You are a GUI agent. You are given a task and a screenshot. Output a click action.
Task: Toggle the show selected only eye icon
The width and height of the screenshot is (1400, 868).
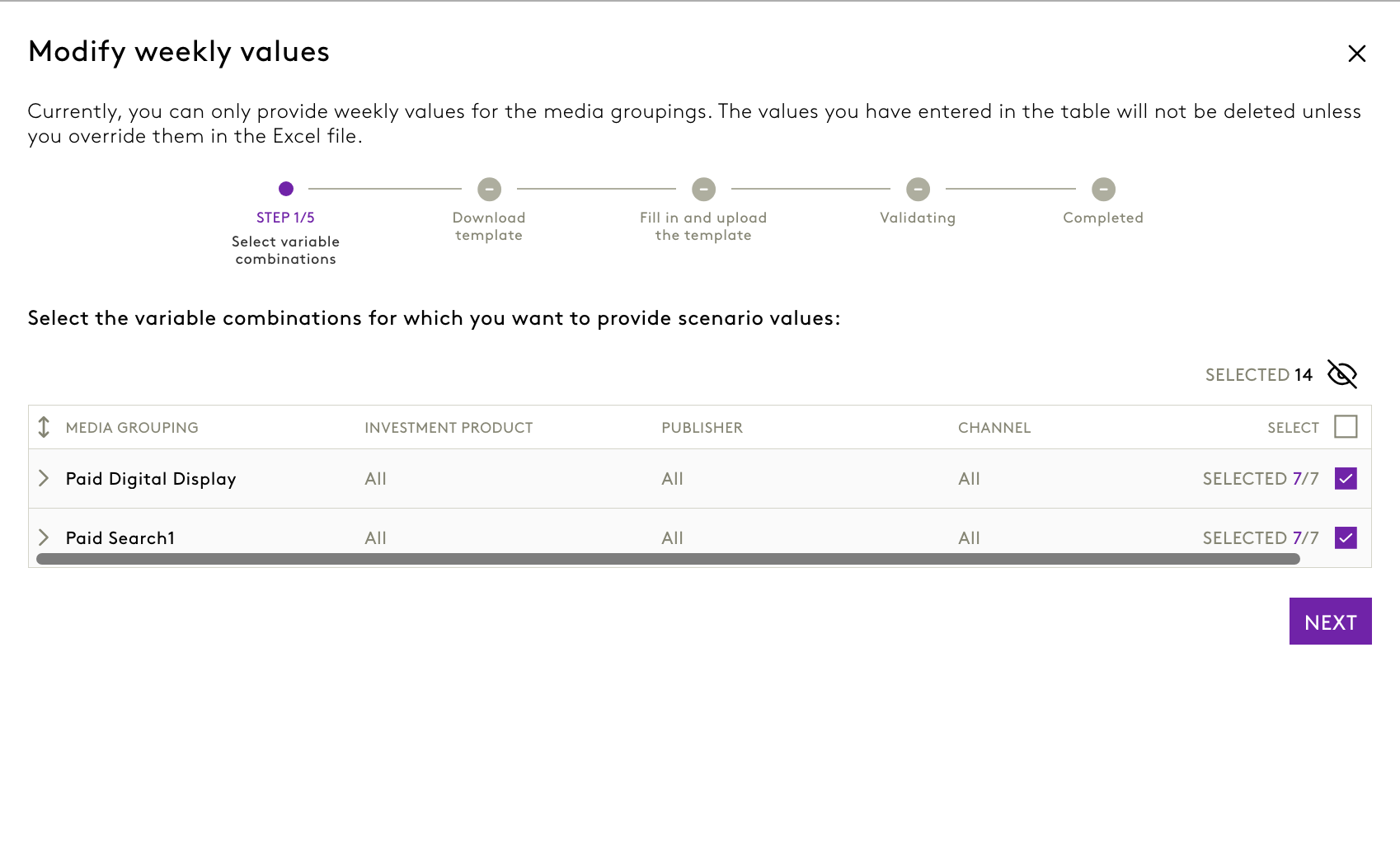click(1341, 374)
